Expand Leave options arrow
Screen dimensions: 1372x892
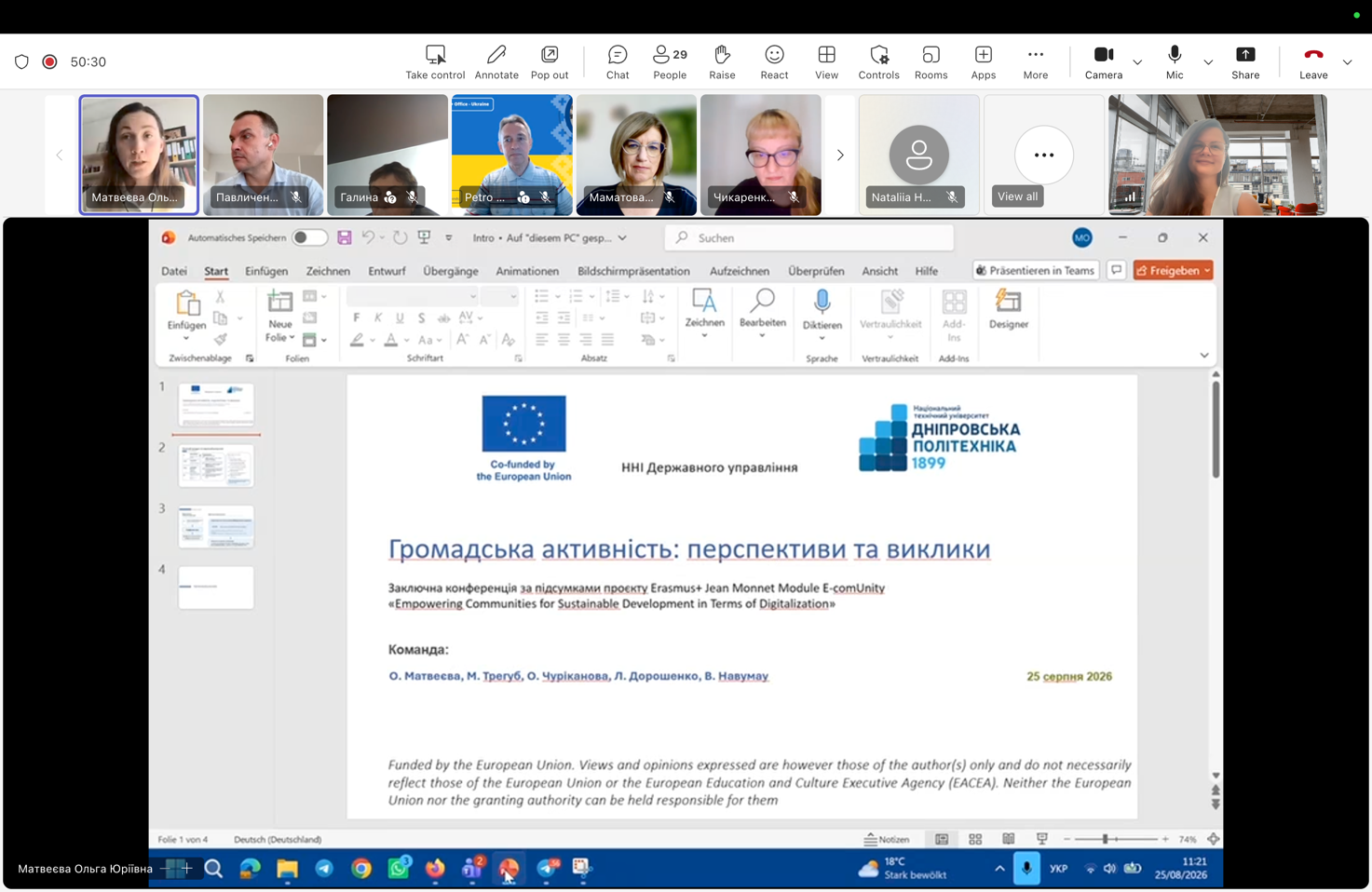1347,62
